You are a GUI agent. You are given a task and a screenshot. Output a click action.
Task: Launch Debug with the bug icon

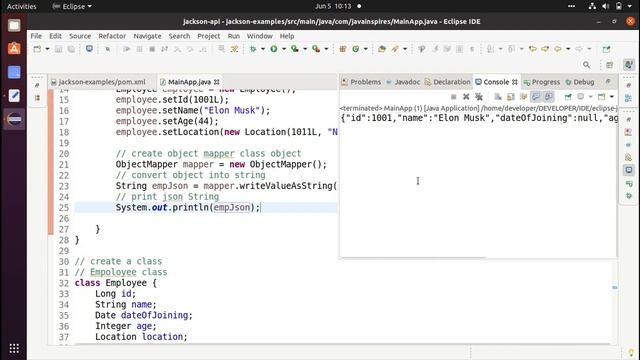(x=253, y=49)
